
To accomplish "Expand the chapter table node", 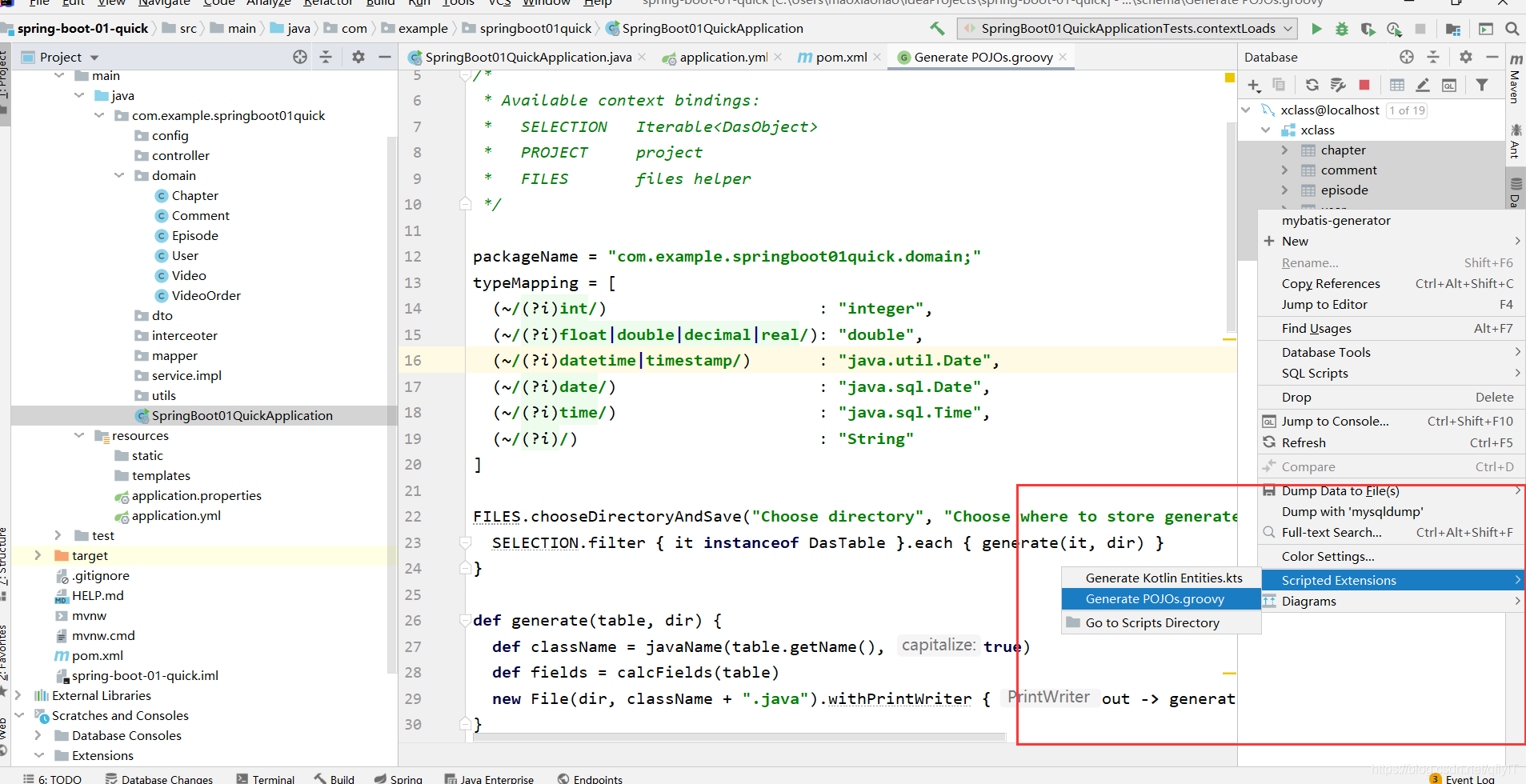I will pyautogui.click(x=1284, y=150).
